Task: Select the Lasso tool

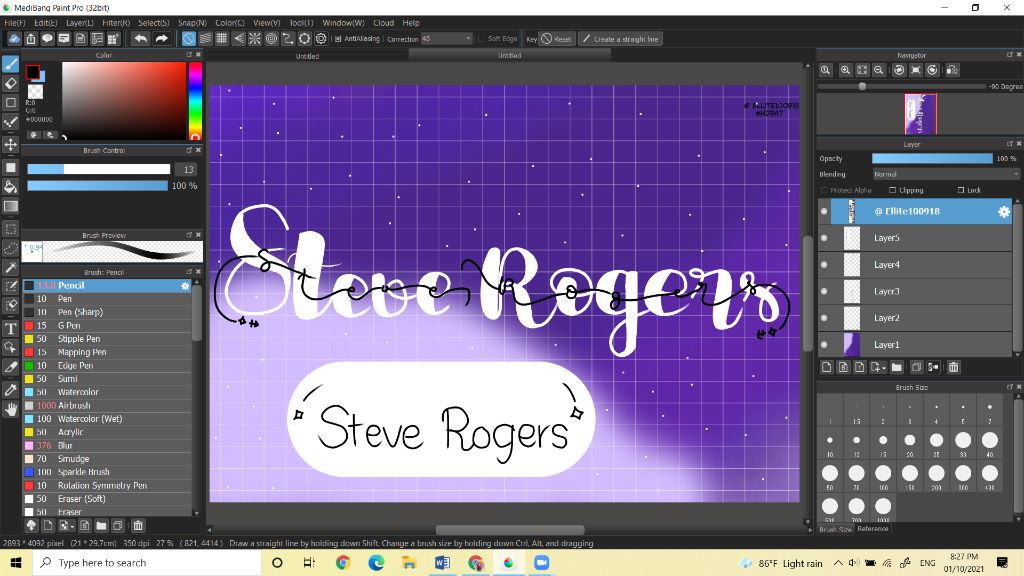Action: coord(10,248)
